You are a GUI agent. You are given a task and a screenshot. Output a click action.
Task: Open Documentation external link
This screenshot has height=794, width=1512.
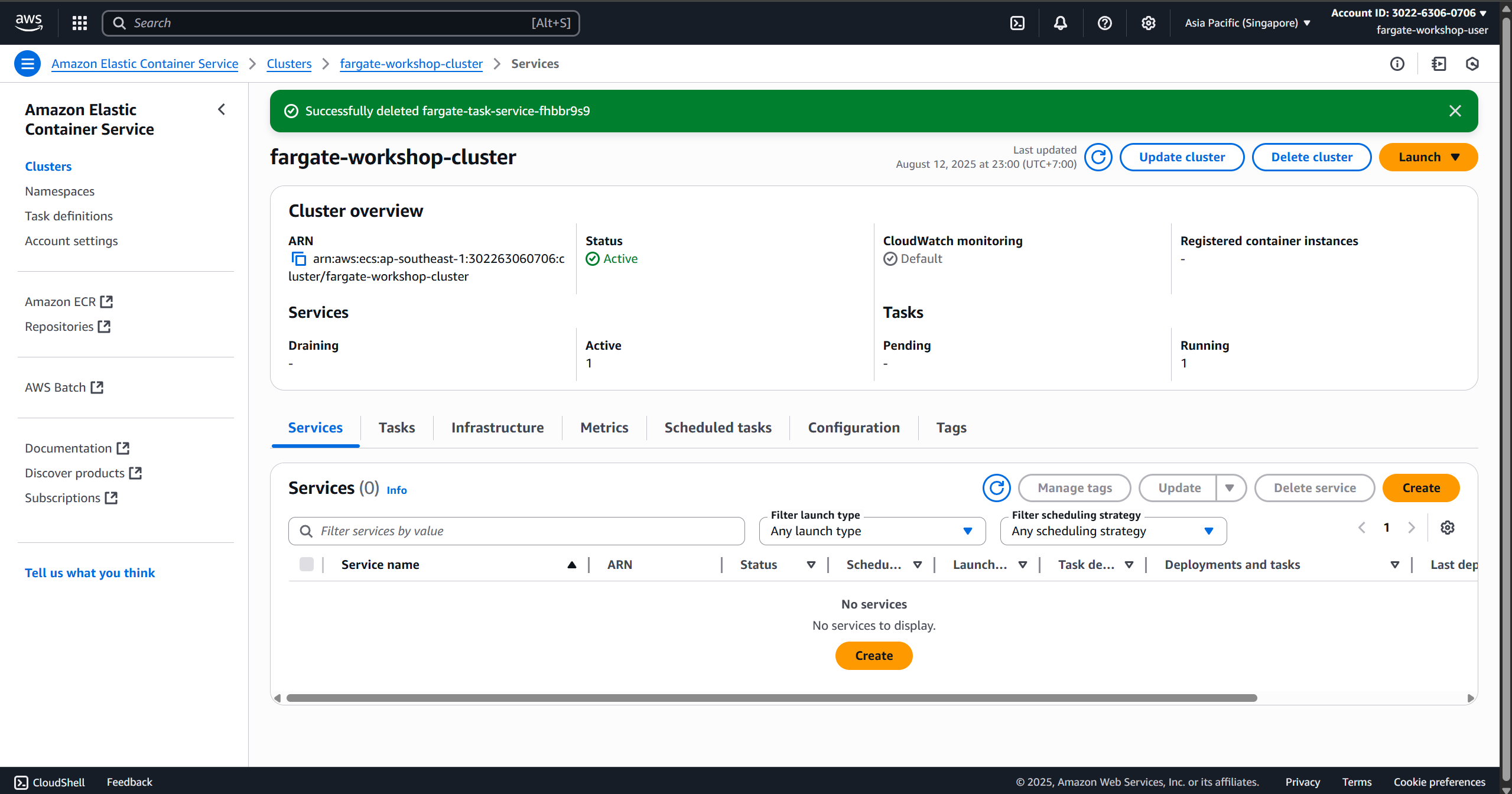77,448
